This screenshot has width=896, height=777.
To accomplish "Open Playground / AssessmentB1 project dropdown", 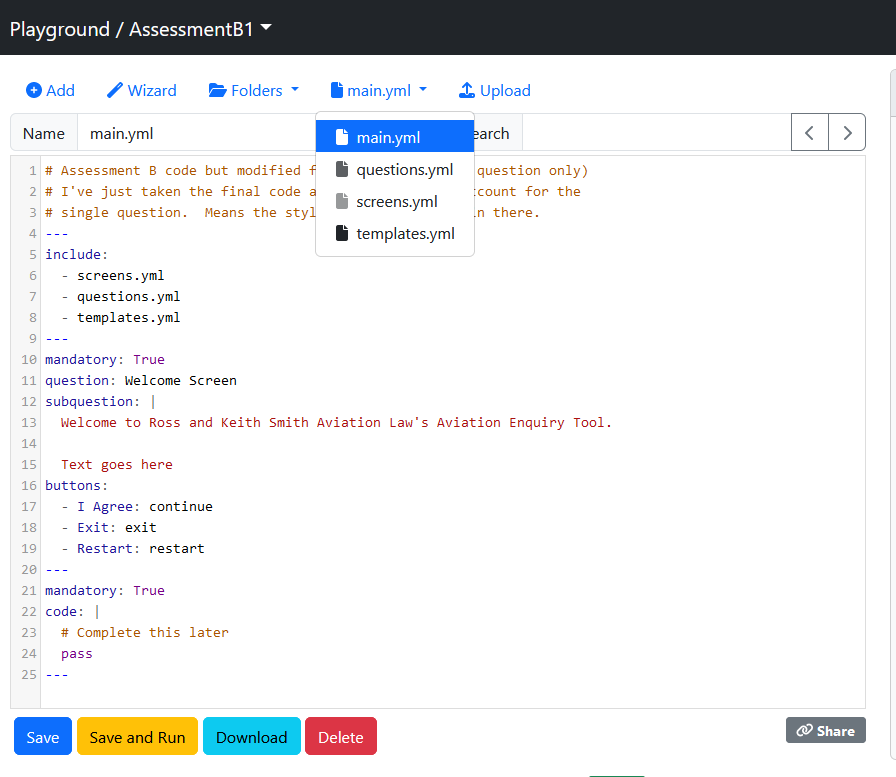I will pos(141,29).
